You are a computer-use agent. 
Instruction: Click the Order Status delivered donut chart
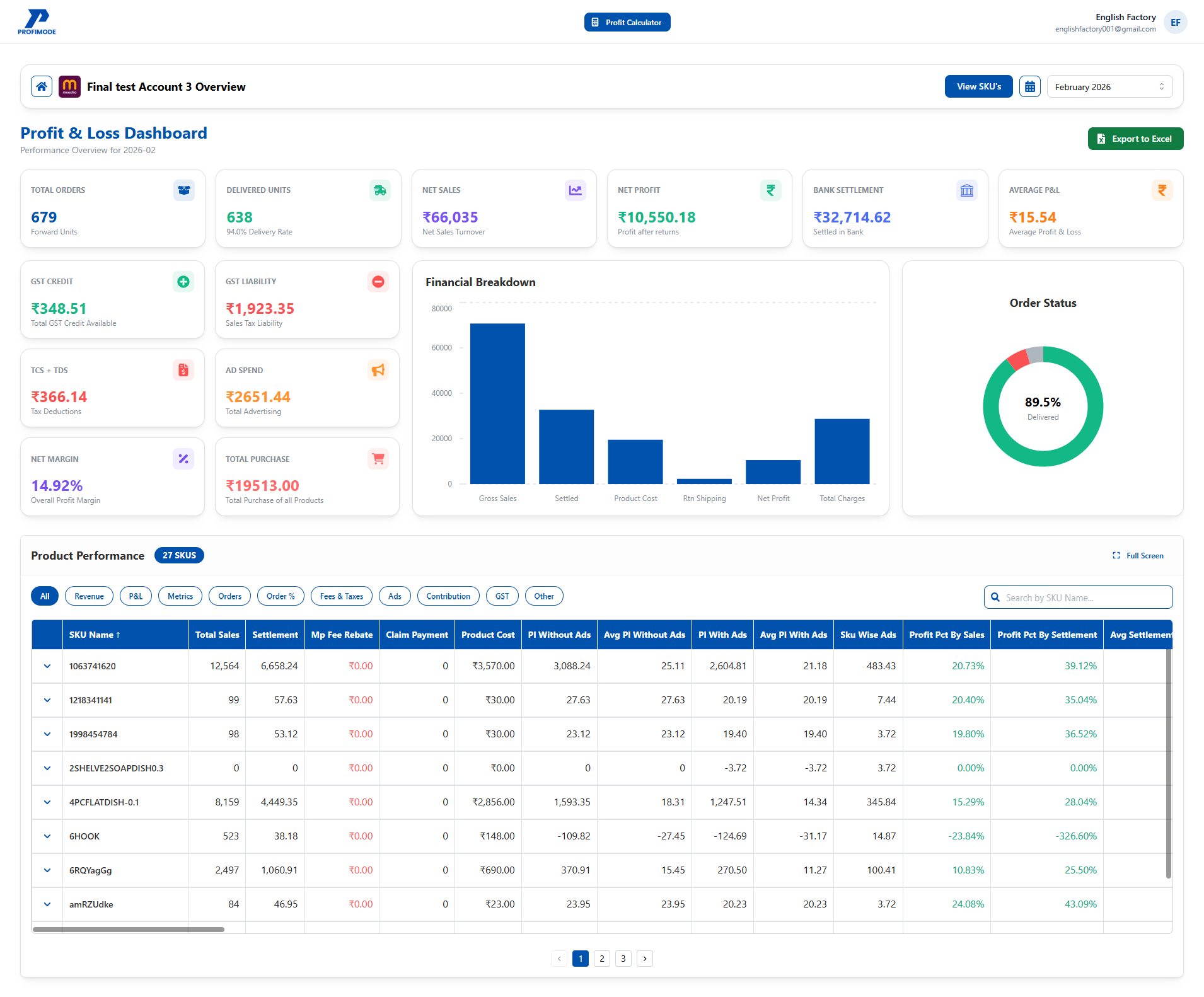coord(1043,406)
